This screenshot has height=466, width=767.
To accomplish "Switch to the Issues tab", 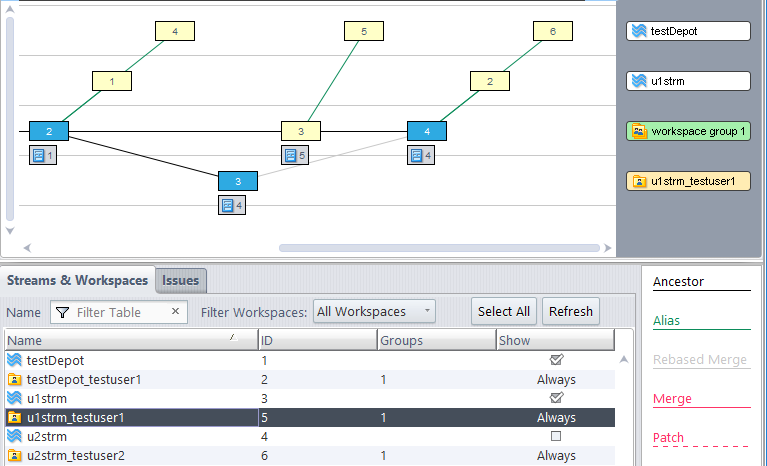I will 182,281.
